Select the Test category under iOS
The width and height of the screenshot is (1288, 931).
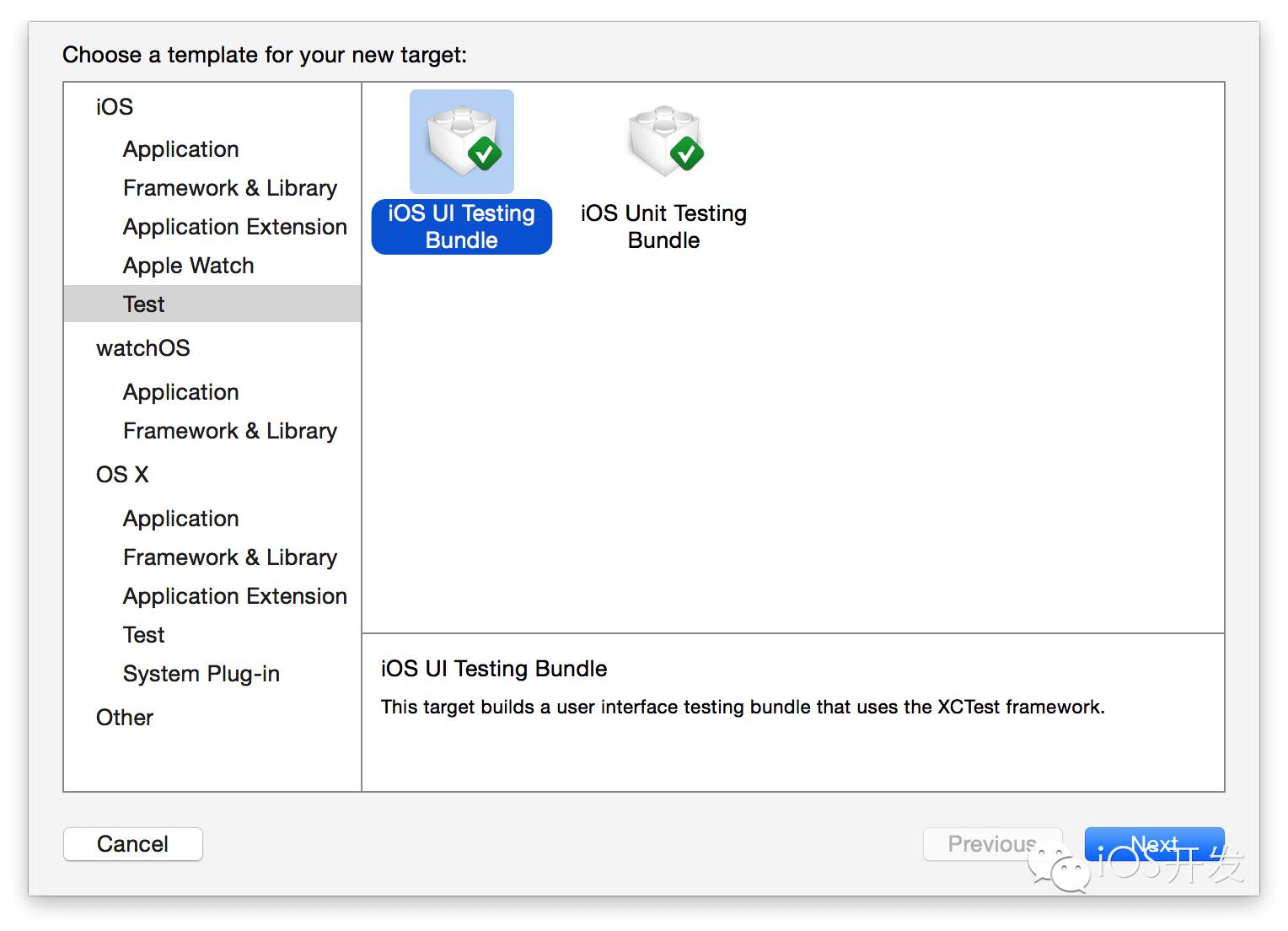point(212,304)
